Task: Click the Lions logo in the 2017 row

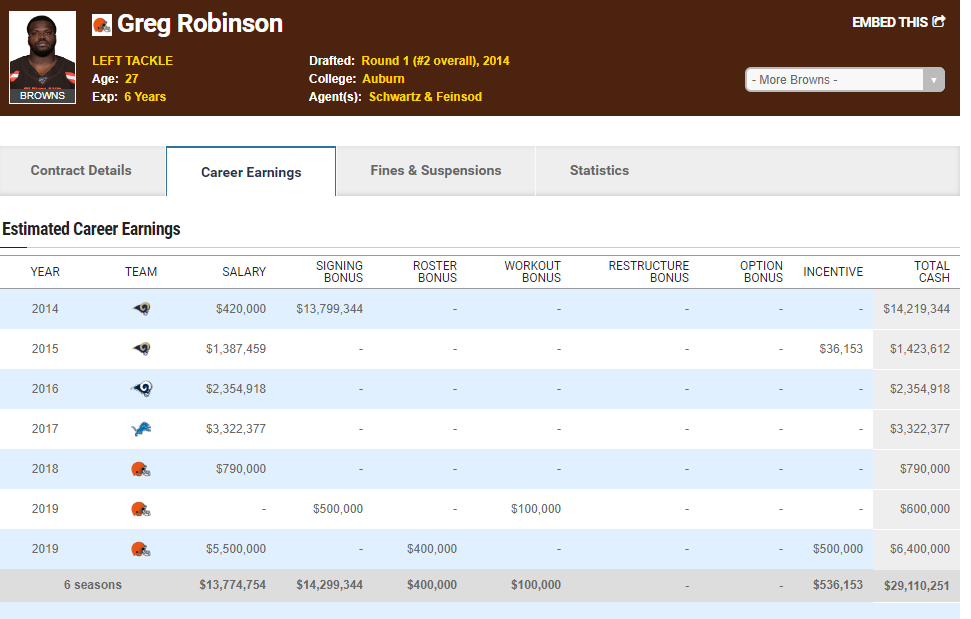Action: [x=141, y=429]
